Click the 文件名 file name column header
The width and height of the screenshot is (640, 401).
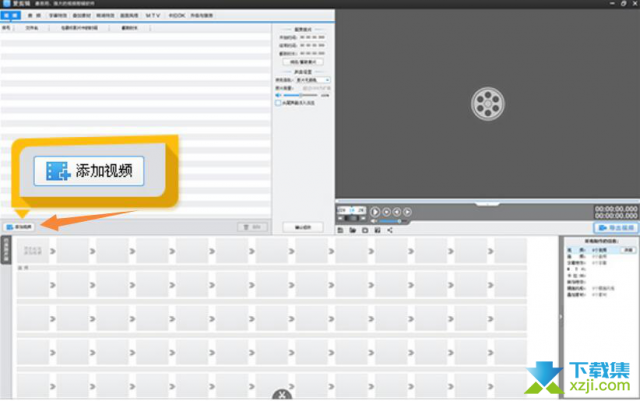[x=32, y=28]
